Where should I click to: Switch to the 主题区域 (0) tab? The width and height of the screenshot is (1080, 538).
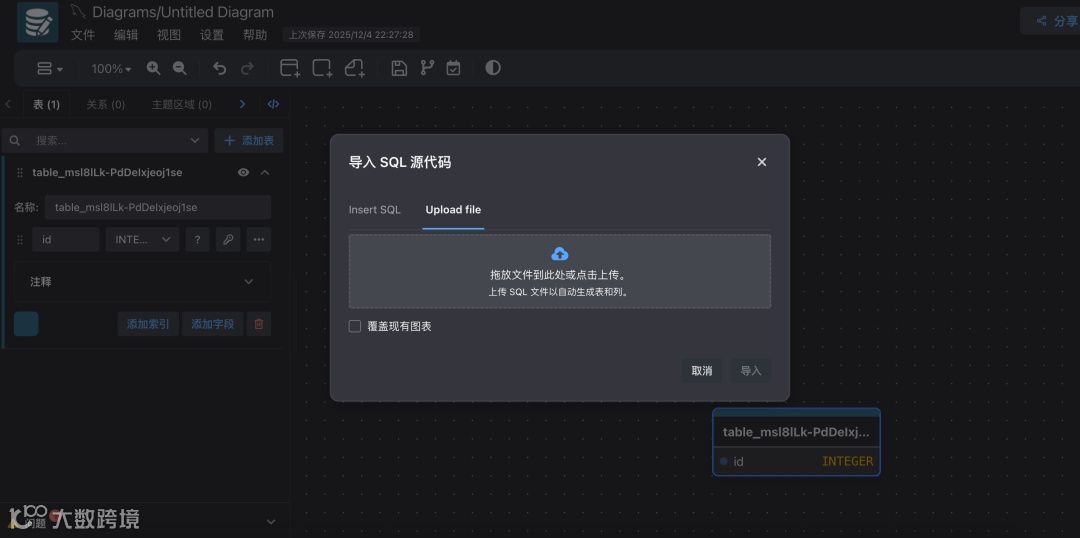click(x=182, y=105)
